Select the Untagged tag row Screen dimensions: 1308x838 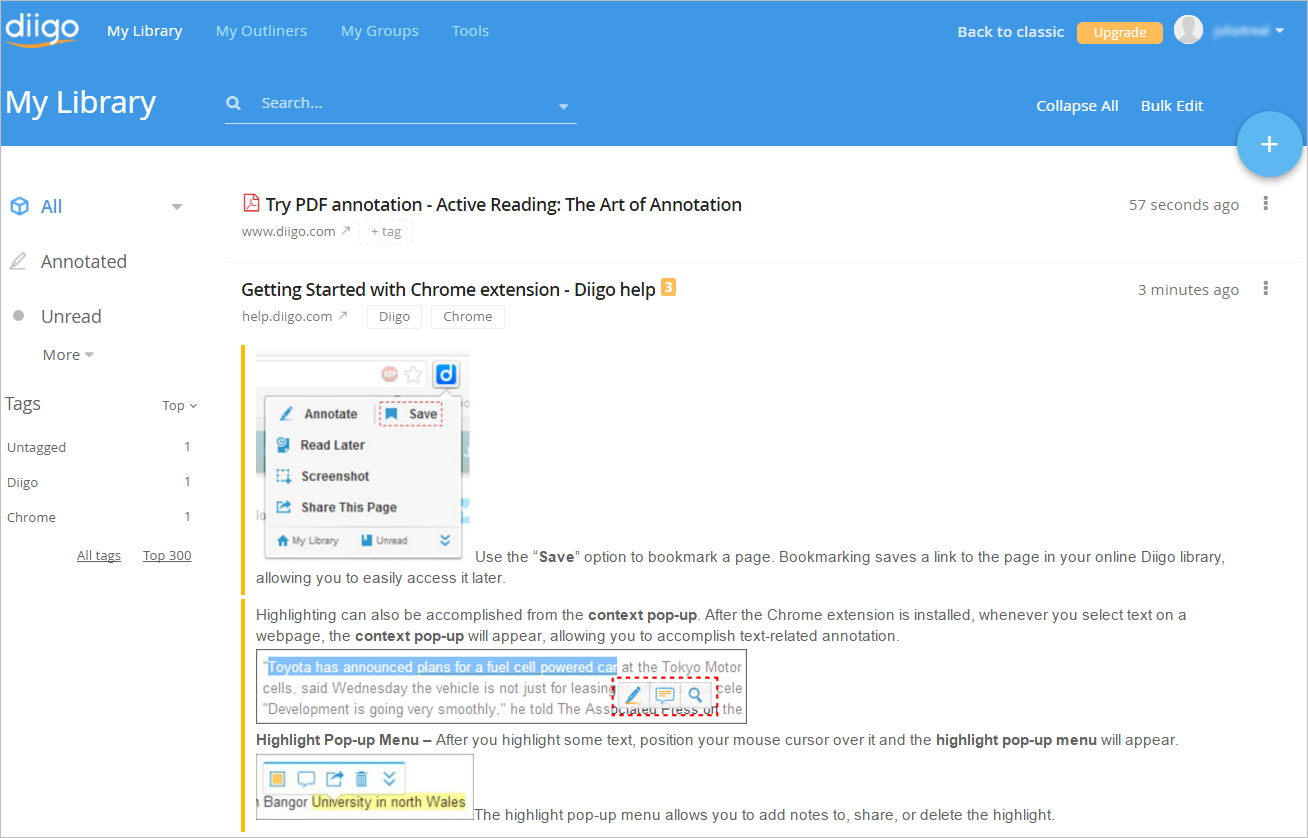[98, 447]
